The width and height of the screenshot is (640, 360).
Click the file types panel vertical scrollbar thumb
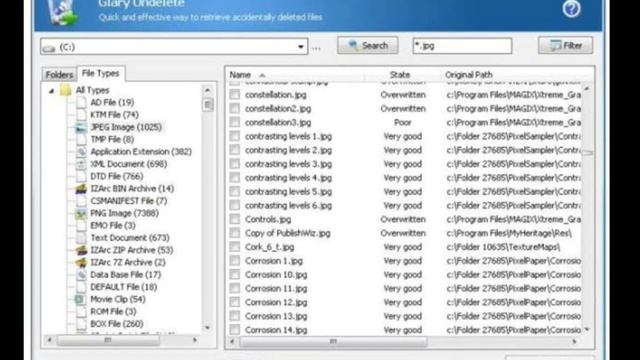point(208,104)
